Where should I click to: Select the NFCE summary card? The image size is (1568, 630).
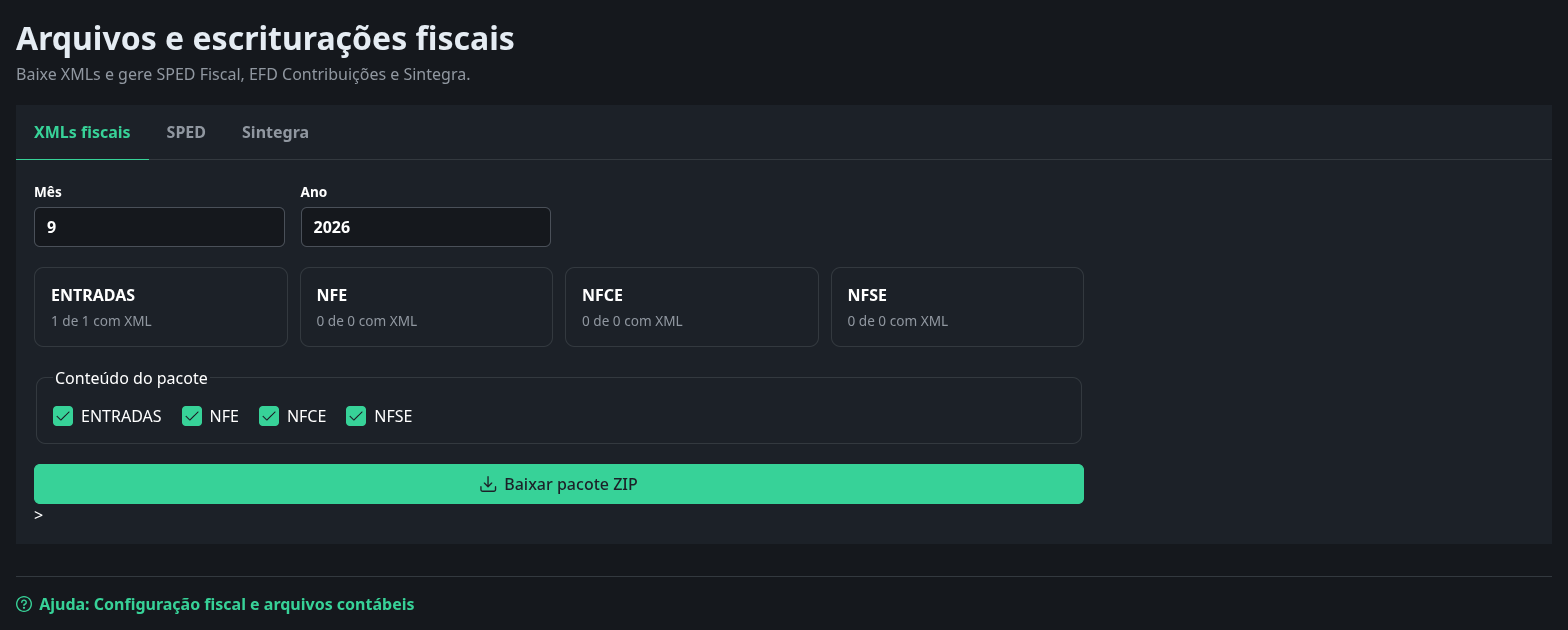coord(692,307)
